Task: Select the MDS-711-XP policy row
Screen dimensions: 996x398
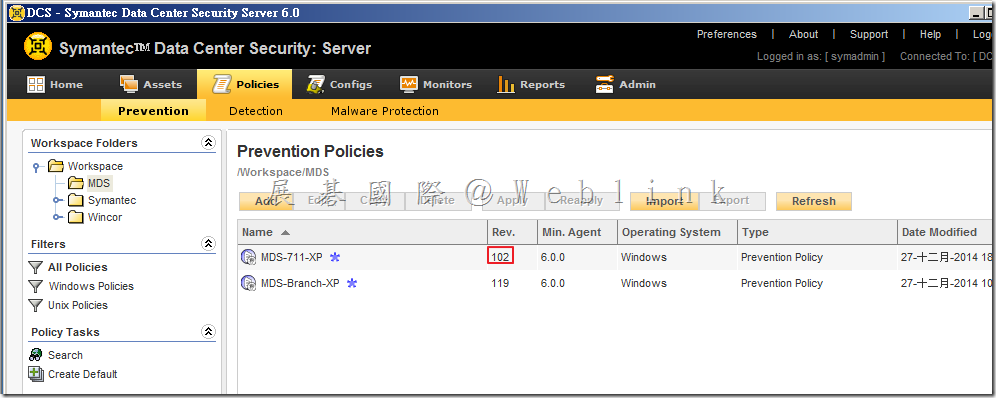Action: pyautogui.click(x=614, y=257)
